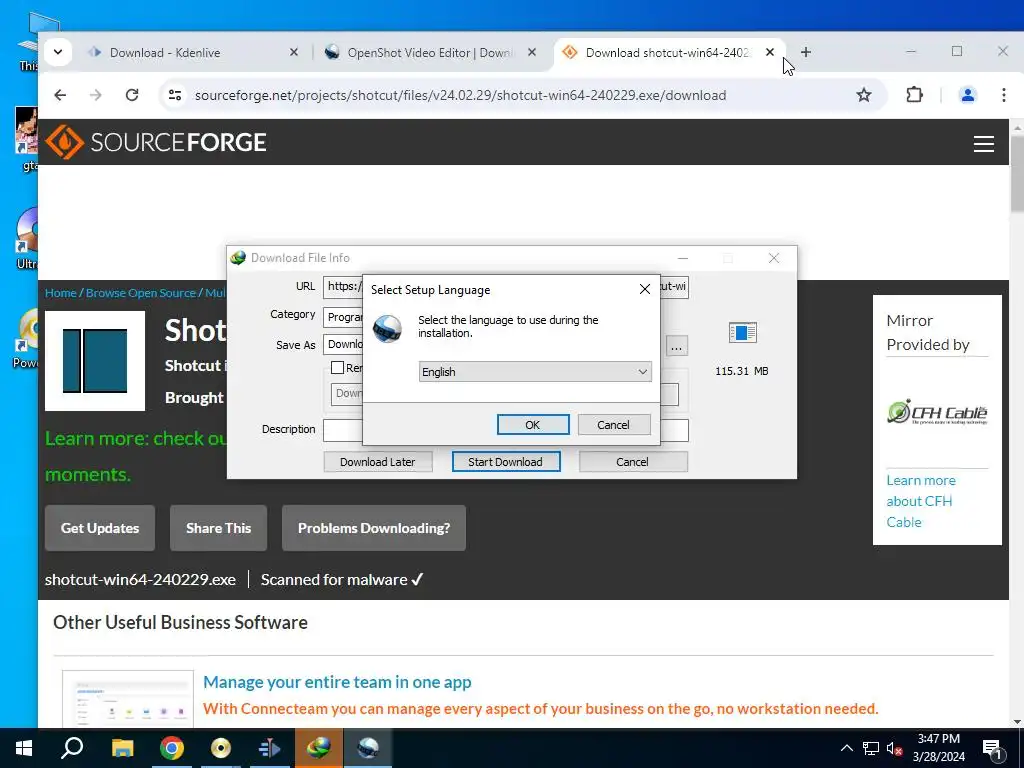
Task: Open Chrome three-dot menu
Action: click(x=1004, y=95)
